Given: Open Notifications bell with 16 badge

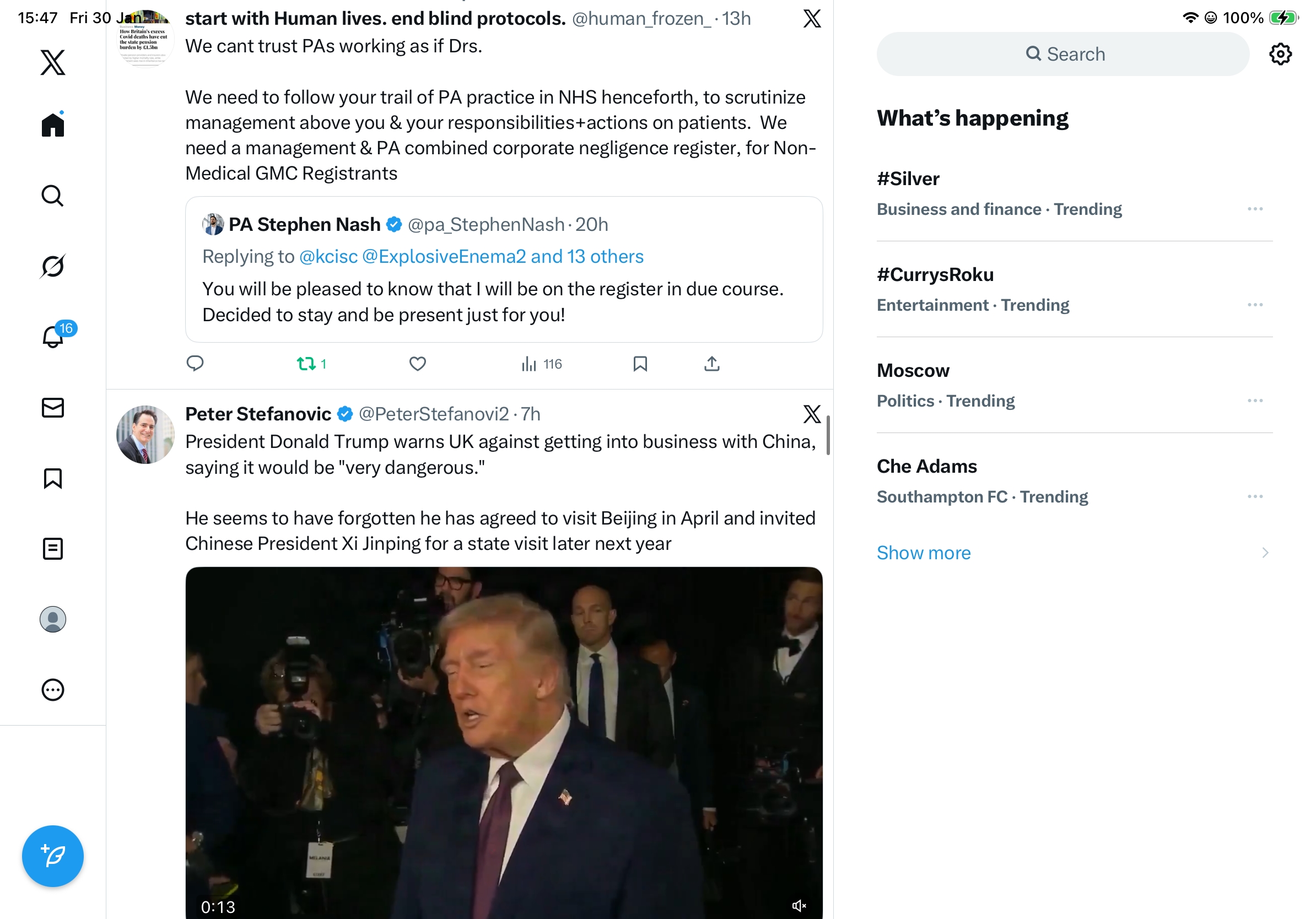Looking at the screenshot, I should click(53, 337).
